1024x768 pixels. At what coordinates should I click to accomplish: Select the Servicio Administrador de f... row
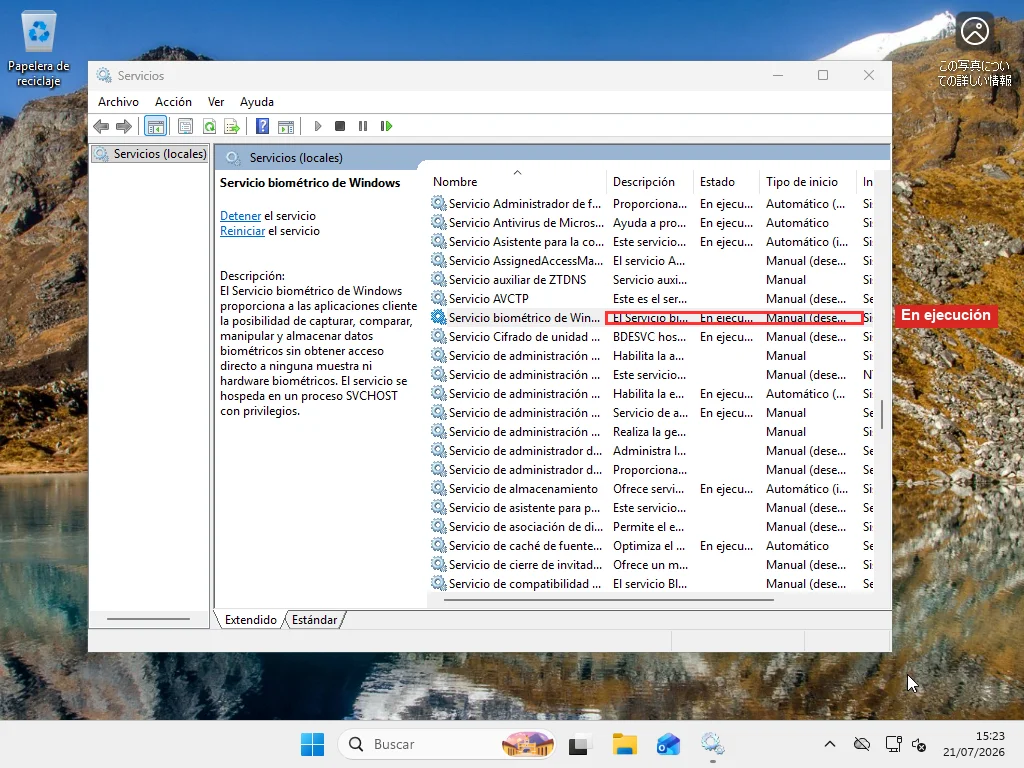pyautogui.click(x=651, y=204)
